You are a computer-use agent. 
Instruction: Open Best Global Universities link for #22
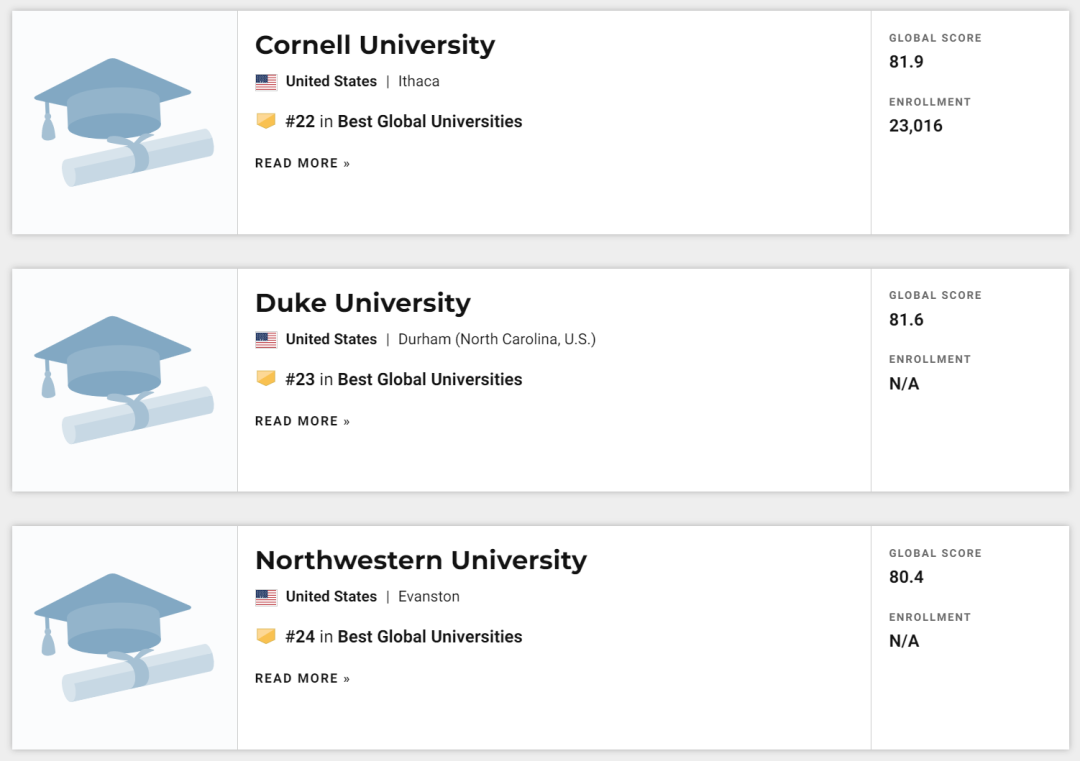pyautogui.click(x=430, y=121)
